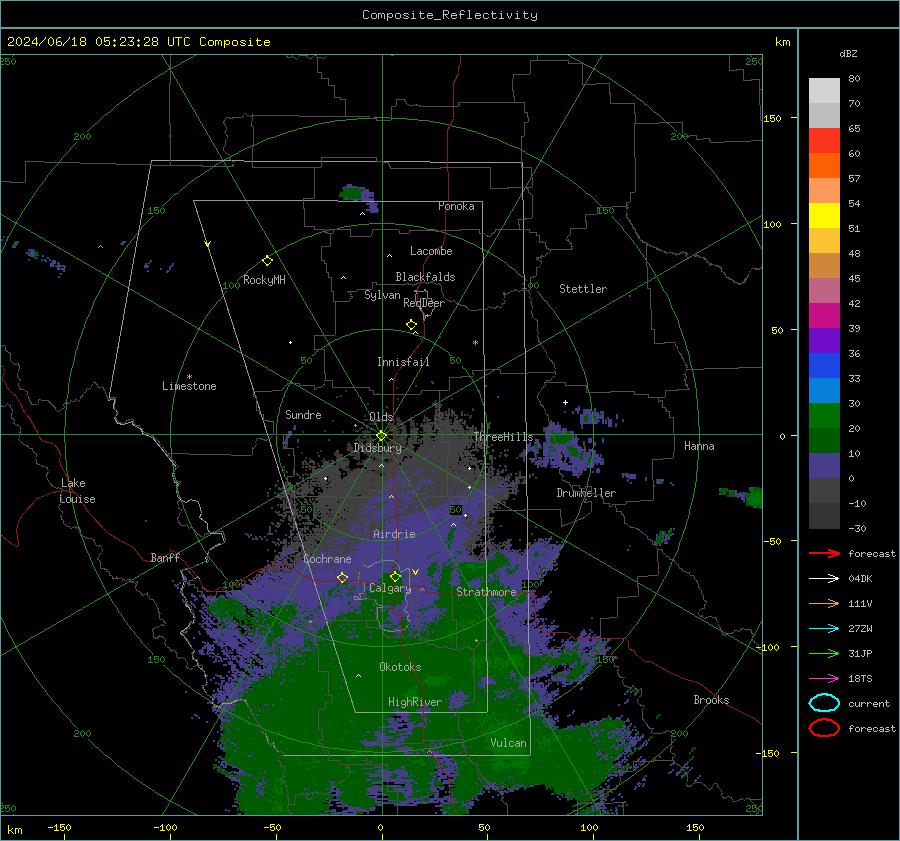Click the echo cluster east of ThreeHills
The image size is (900, 841).
coord(565,451)
